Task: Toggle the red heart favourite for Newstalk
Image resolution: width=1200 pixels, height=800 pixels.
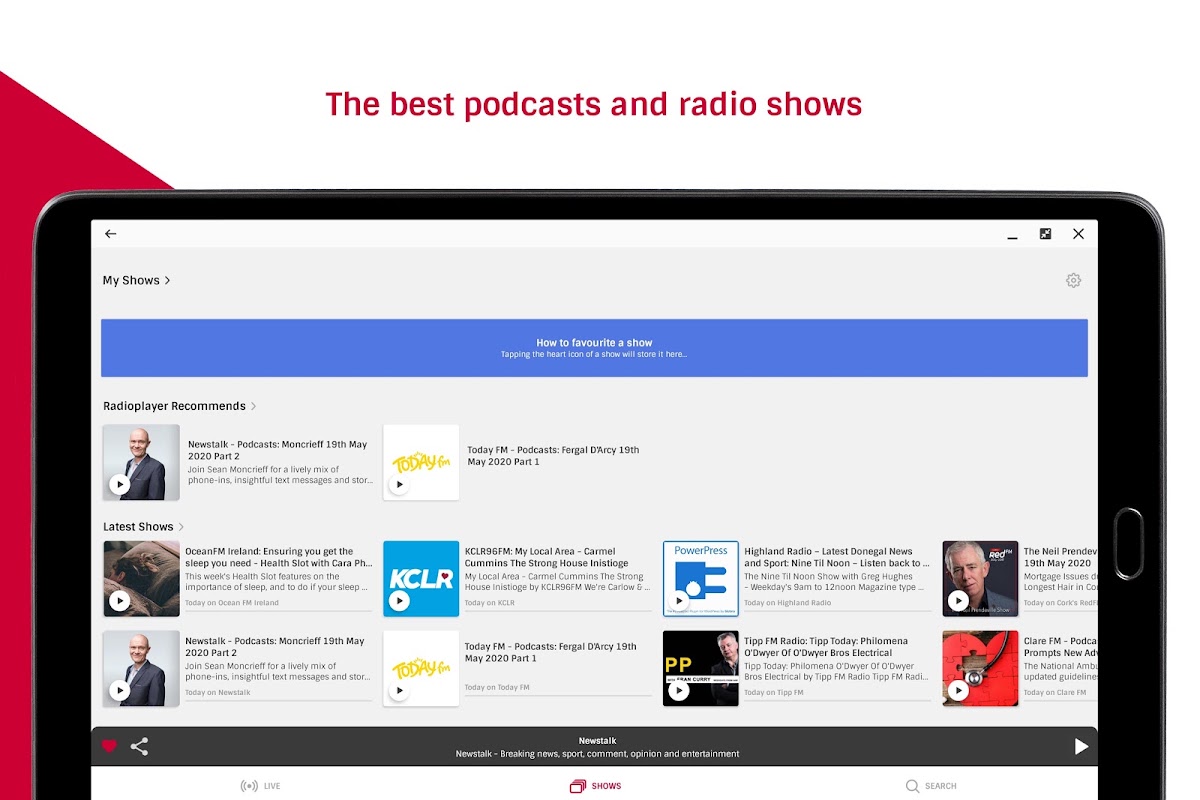Action: pyautogui.click(x=109, y=746)
